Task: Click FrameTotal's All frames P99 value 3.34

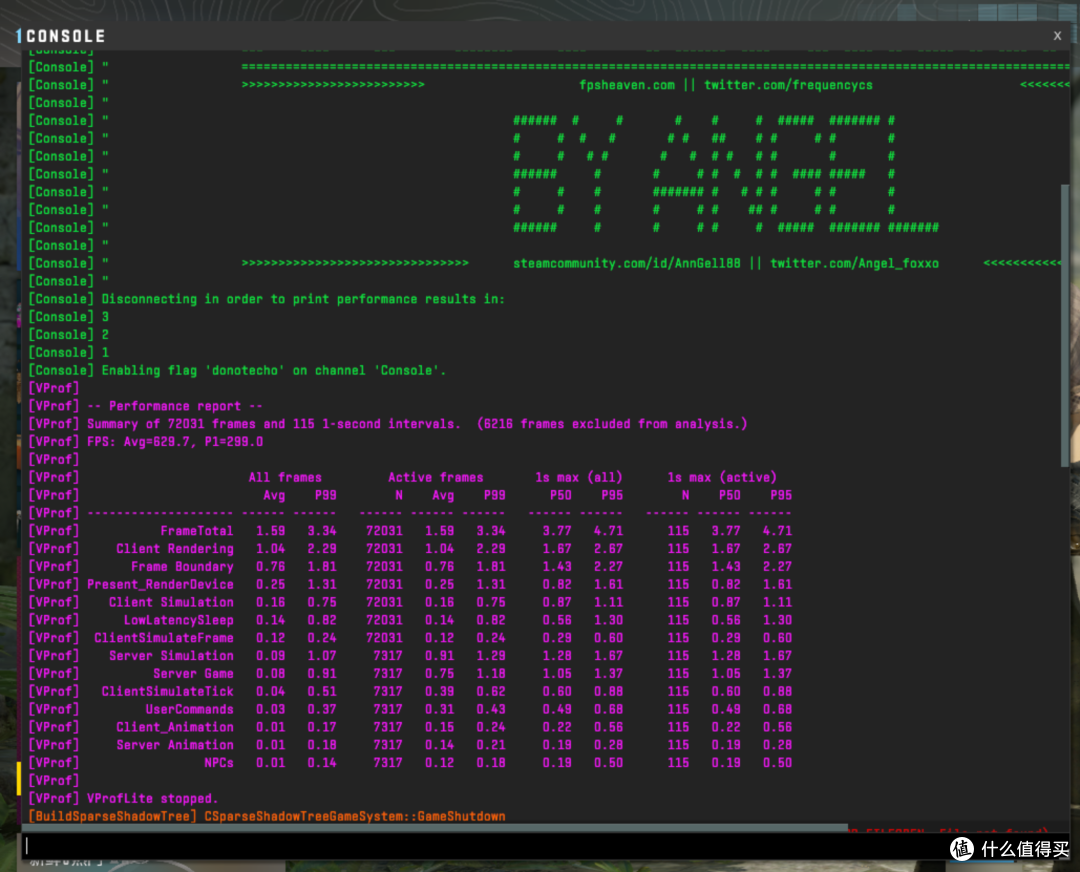Action: coord(322,531)
